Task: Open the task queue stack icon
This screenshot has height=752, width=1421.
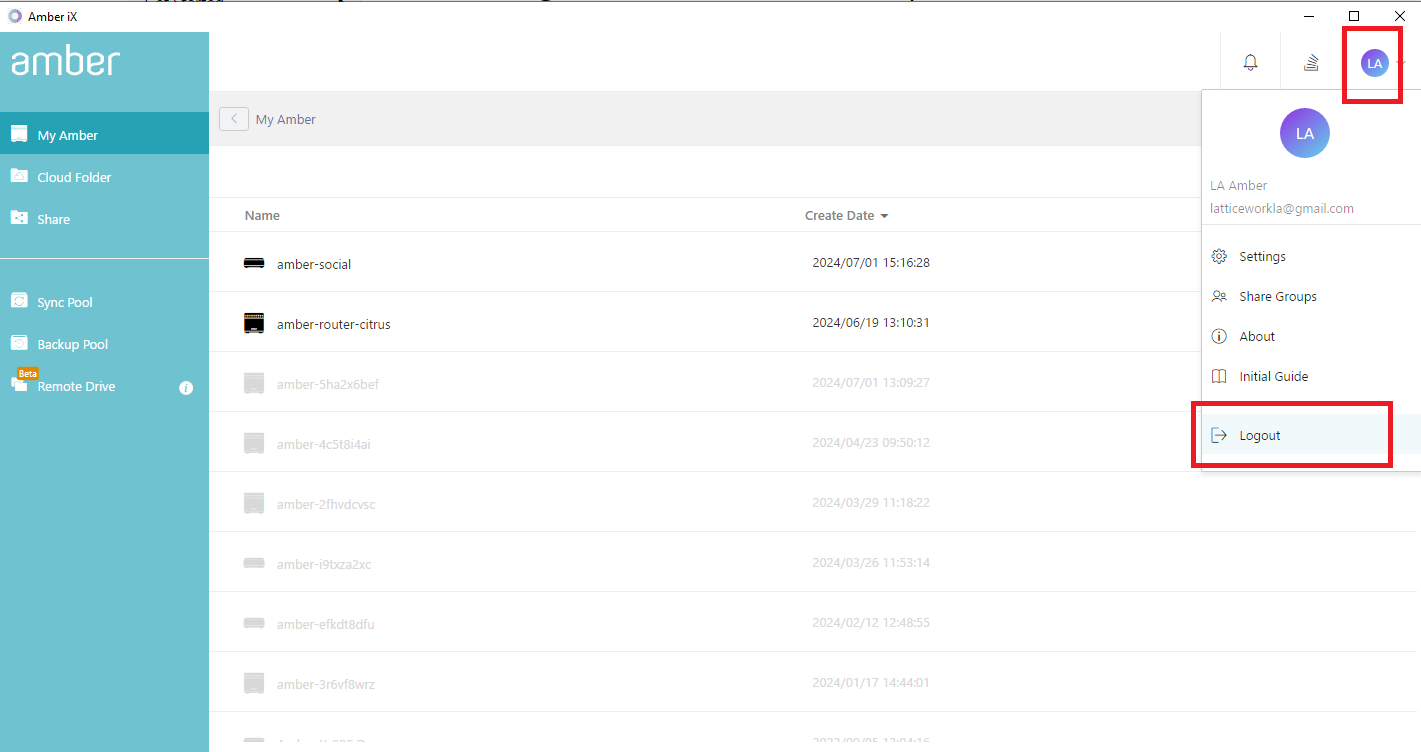Action: click(x=1311, y=63)
